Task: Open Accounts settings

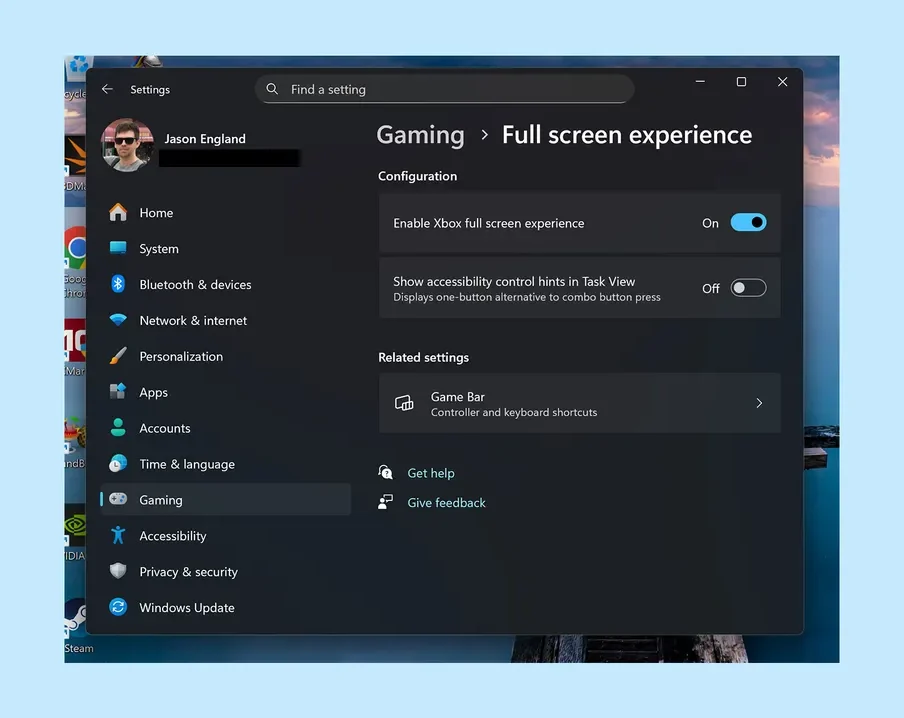Action: point(165,428)
